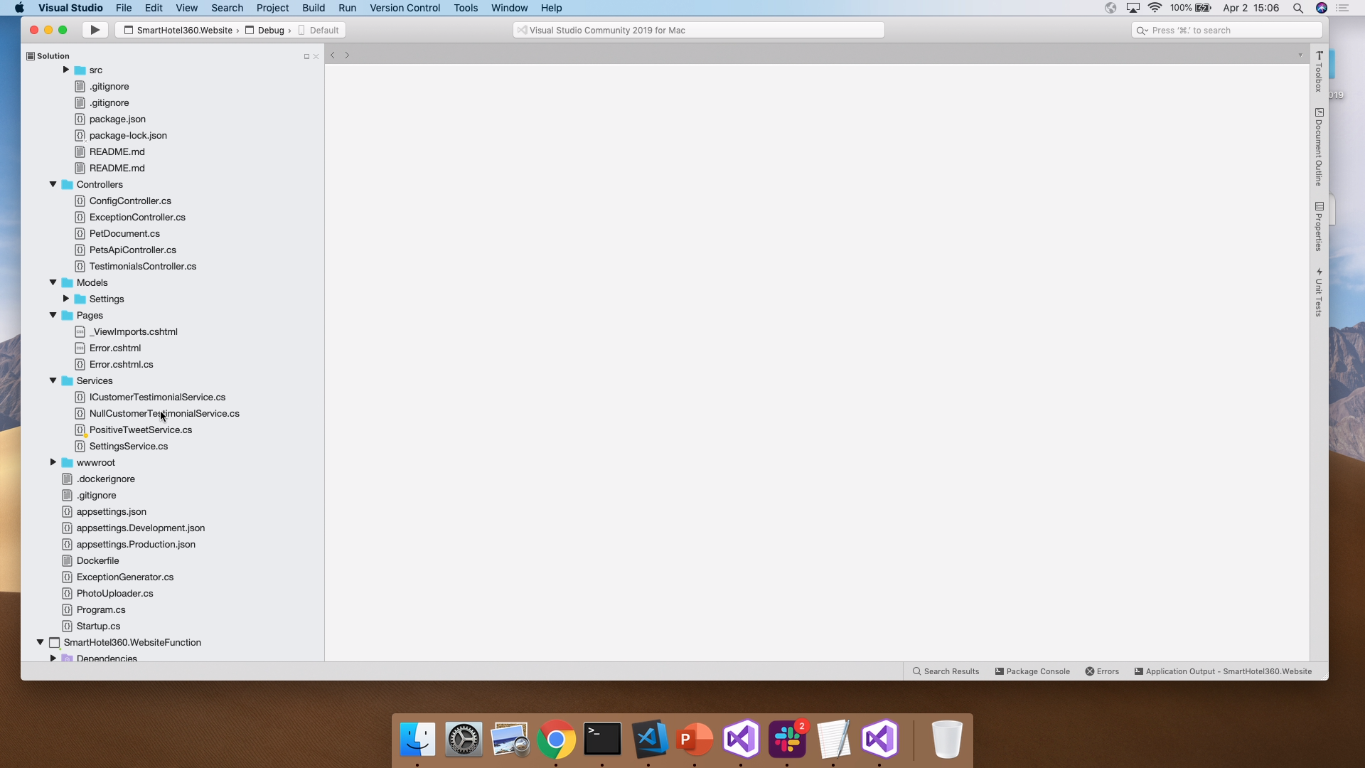This screenshot has width=1365, height=768.
Task: Open the Version Control menu
Action: tap(405, 8)
